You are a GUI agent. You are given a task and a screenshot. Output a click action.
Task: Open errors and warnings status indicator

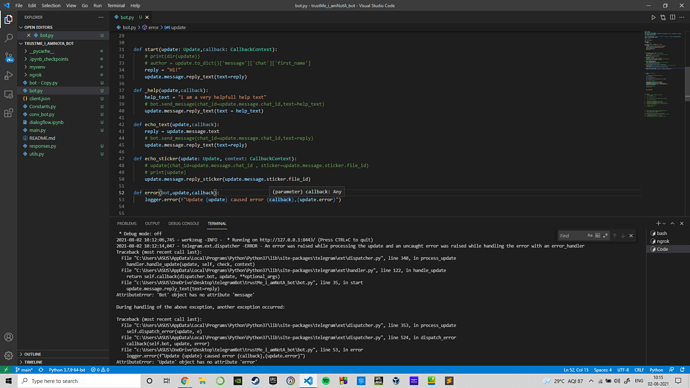(x=100, y=370)
